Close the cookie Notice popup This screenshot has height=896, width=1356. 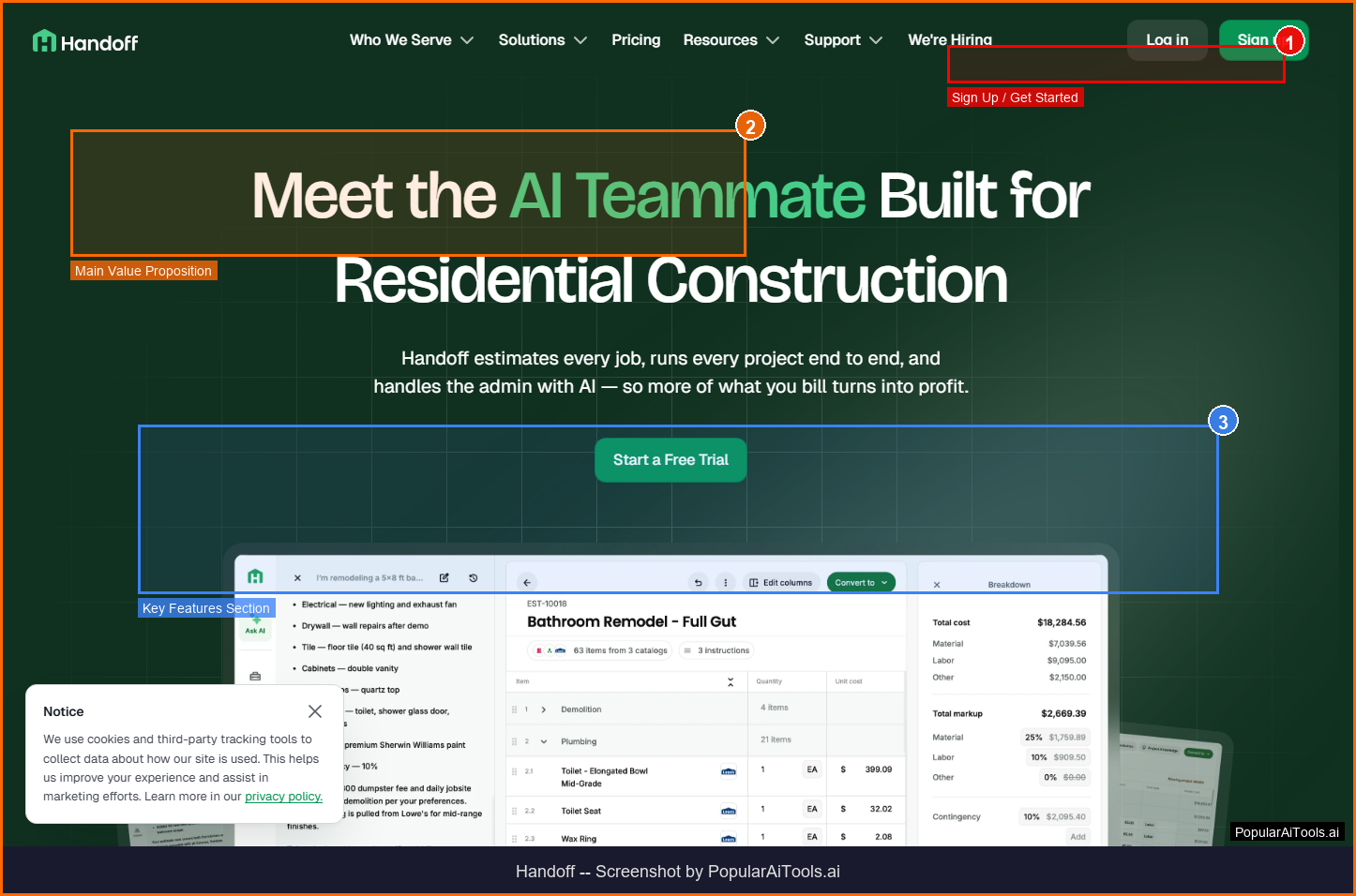click(x=315, y=711)
